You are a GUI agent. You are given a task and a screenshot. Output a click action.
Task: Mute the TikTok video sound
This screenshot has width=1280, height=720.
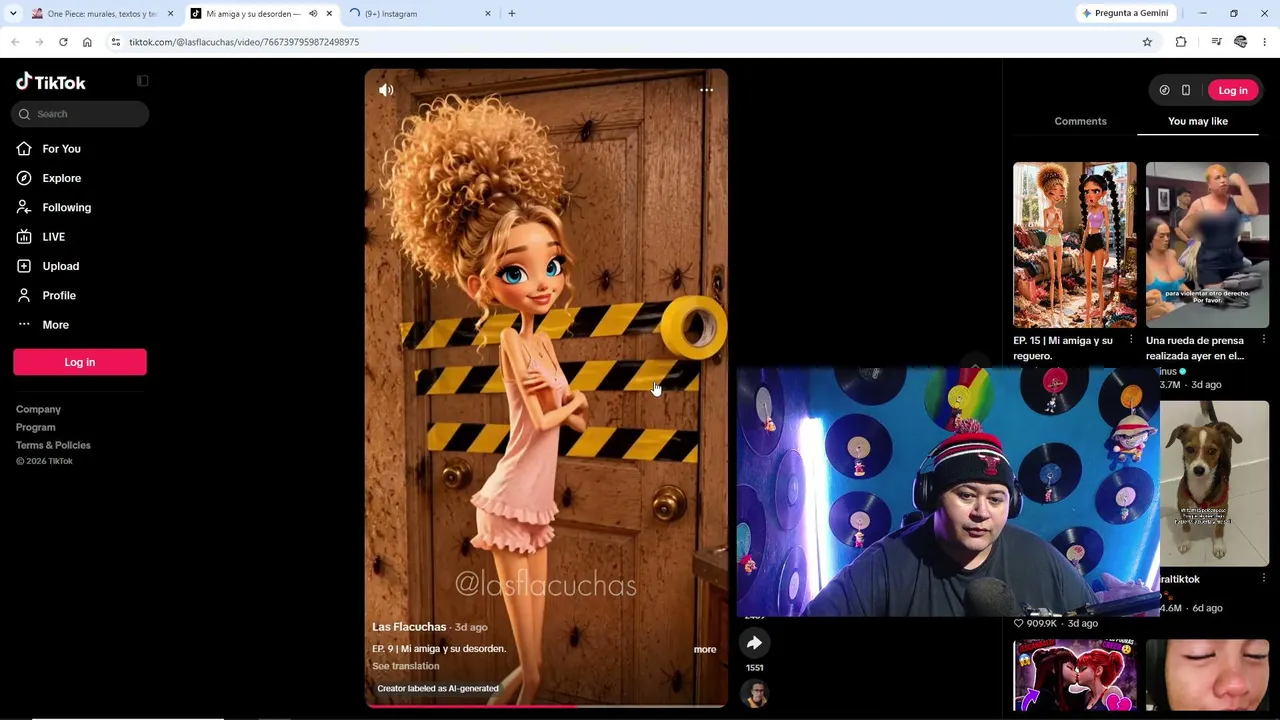(x=386, y=90)
